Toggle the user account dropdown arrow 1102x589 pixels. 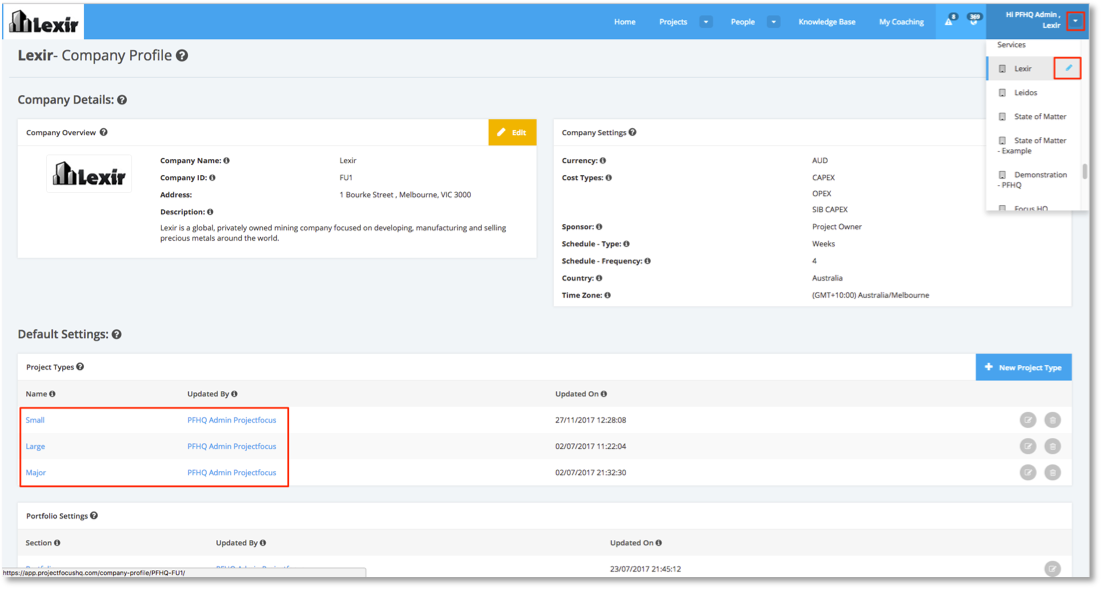1075,21
